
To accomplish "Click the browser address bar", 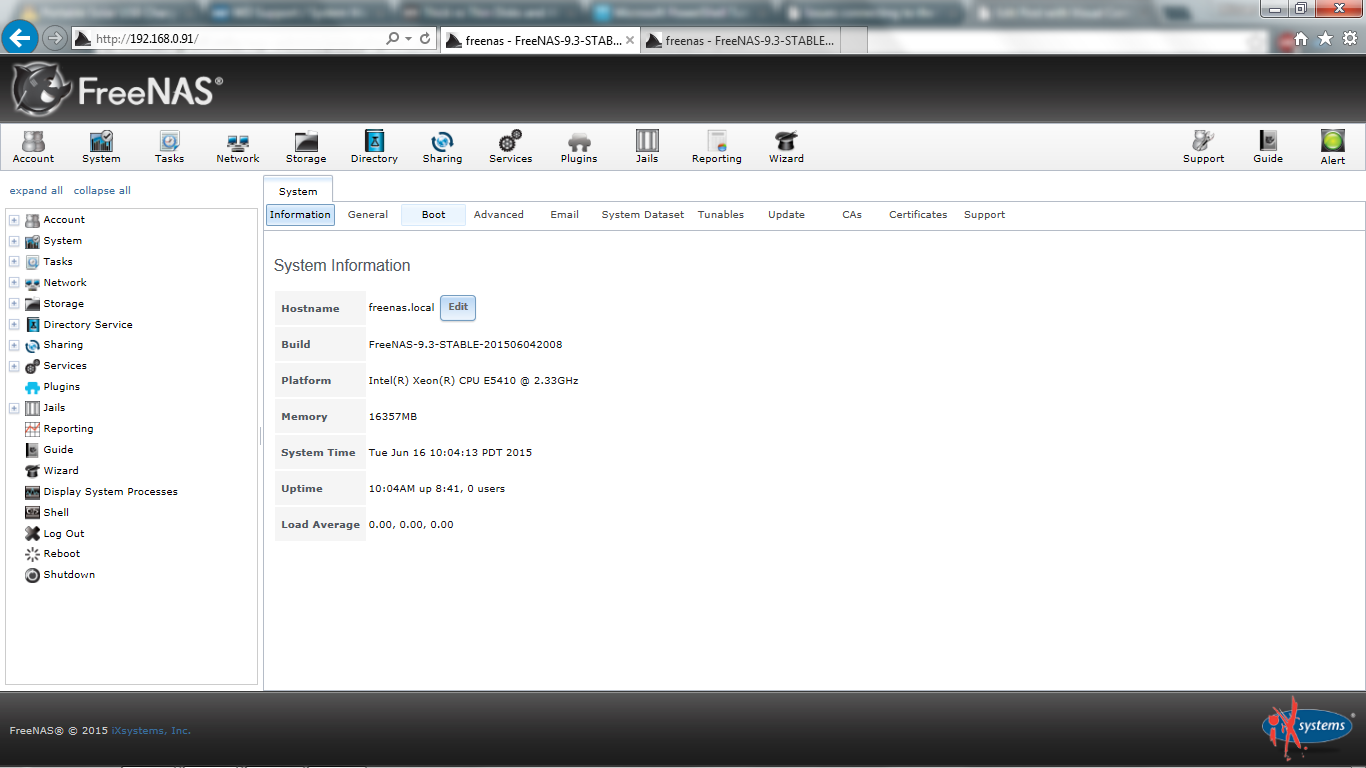I will [x=240, y=39].
